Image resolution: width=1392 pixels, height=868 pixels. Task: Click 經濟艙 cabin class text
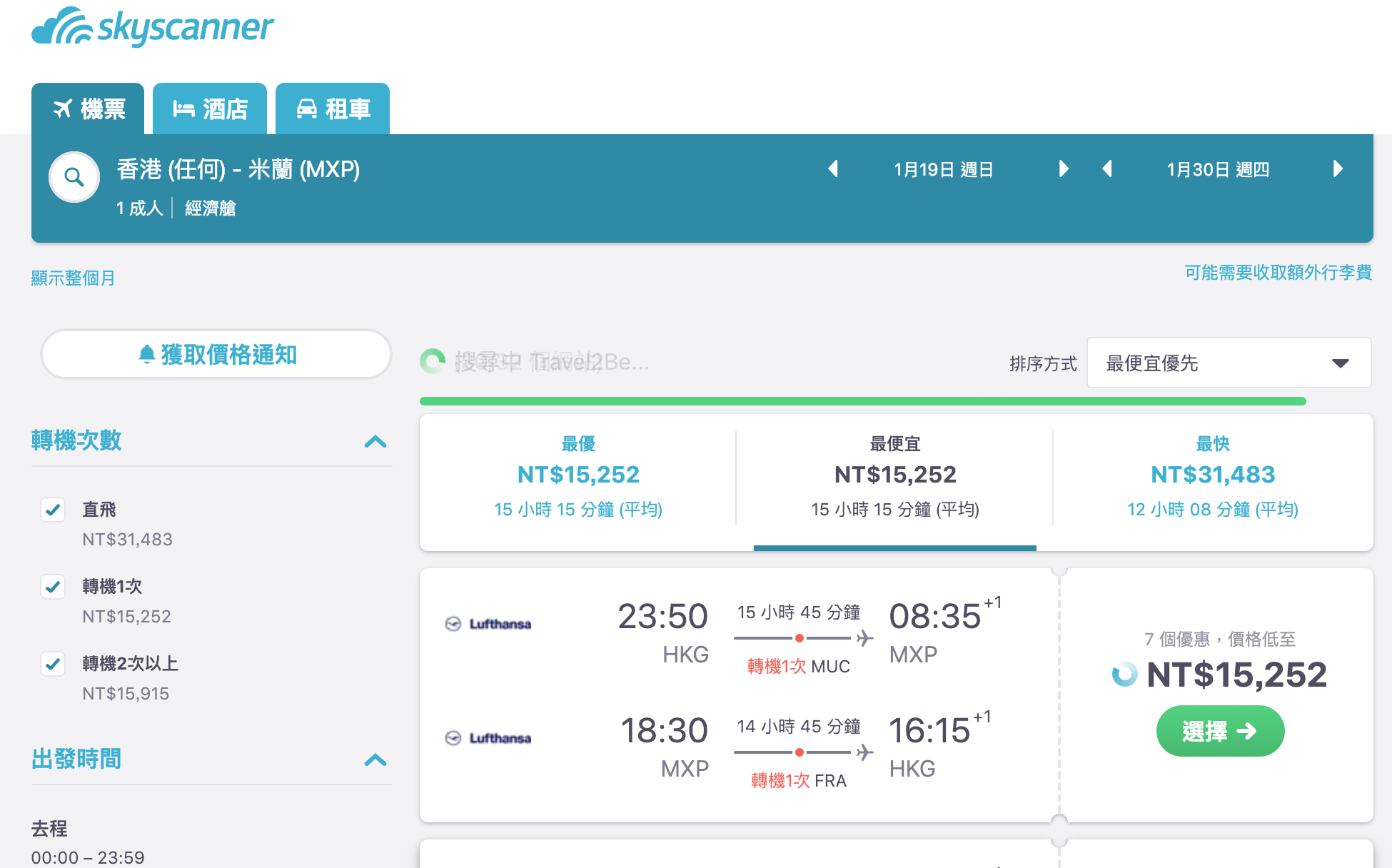tap(211, 208)
